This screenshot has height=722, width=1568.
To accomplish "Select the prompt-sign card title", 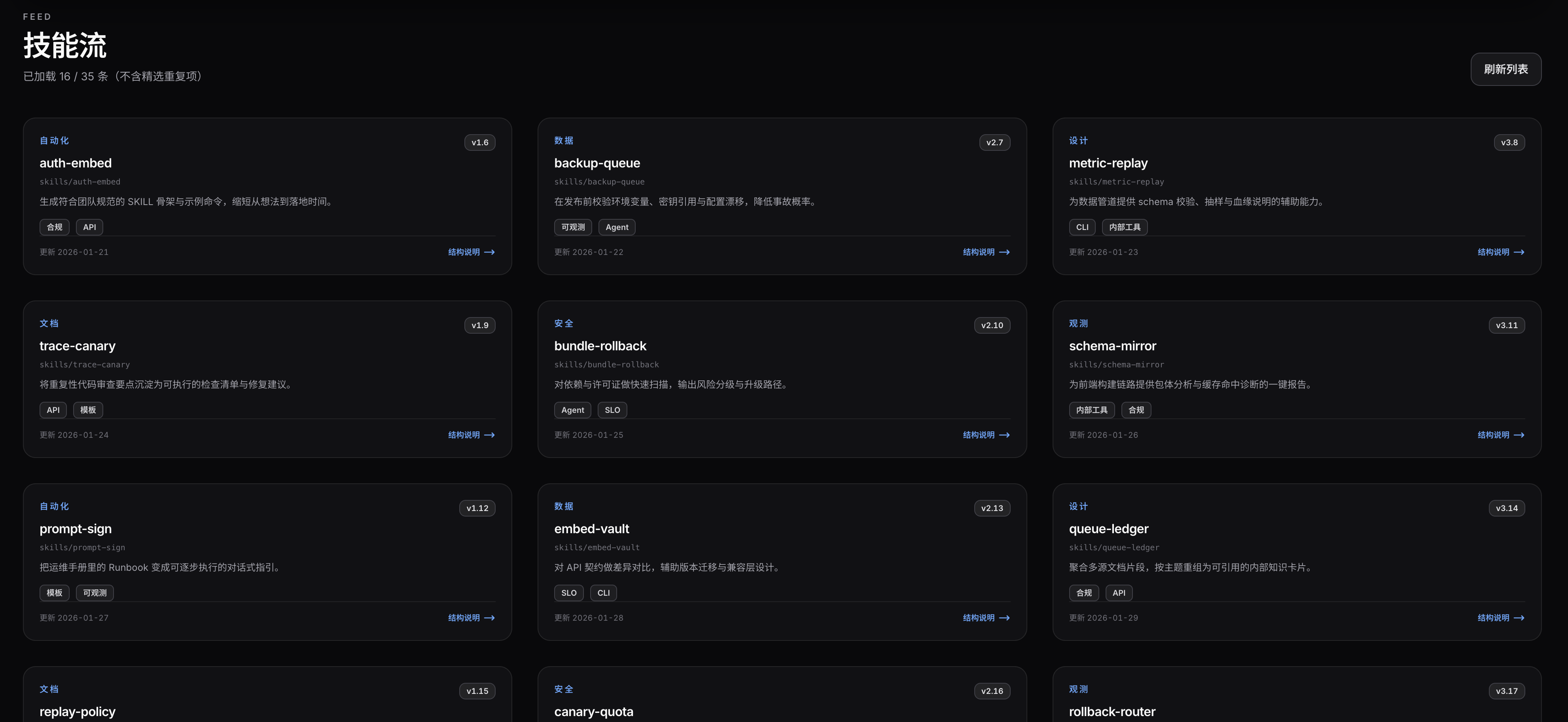I will 76,529.
